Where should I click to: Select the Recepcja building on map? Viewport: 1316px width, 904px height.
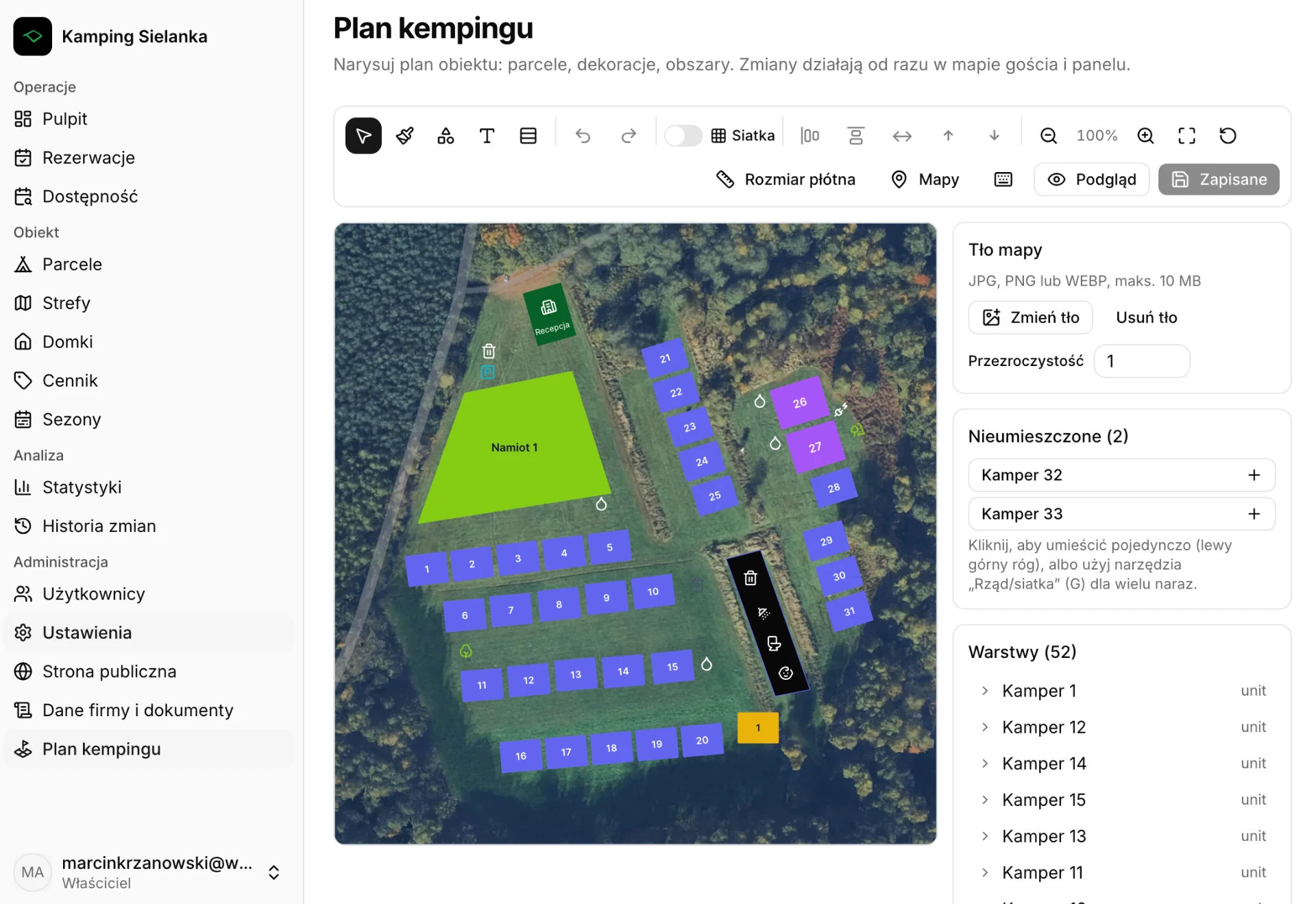click(549, 315)
